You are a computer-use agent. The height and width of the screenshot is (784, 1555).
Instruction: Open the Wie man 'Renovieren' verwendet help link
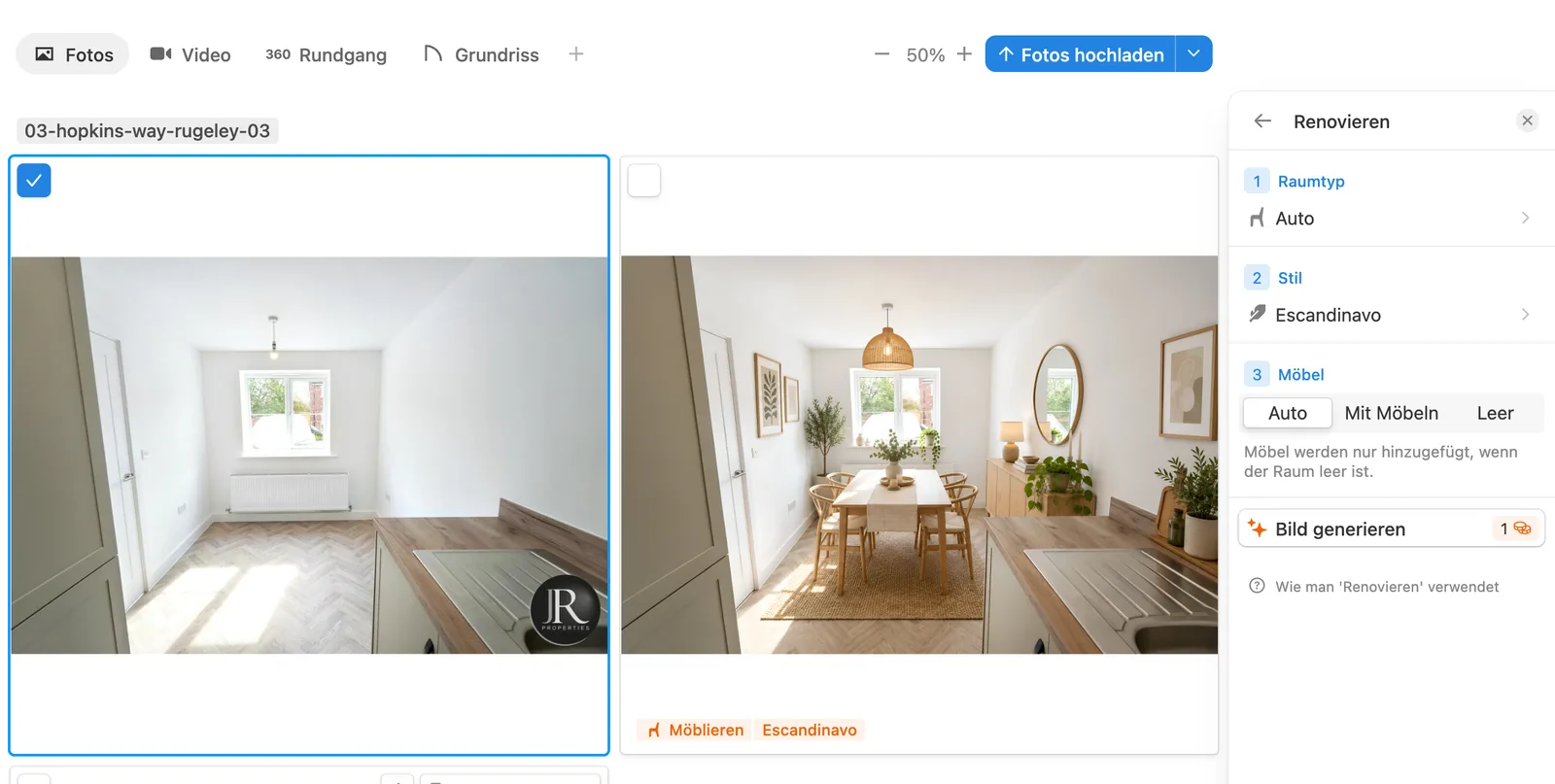pos(1387,587)
